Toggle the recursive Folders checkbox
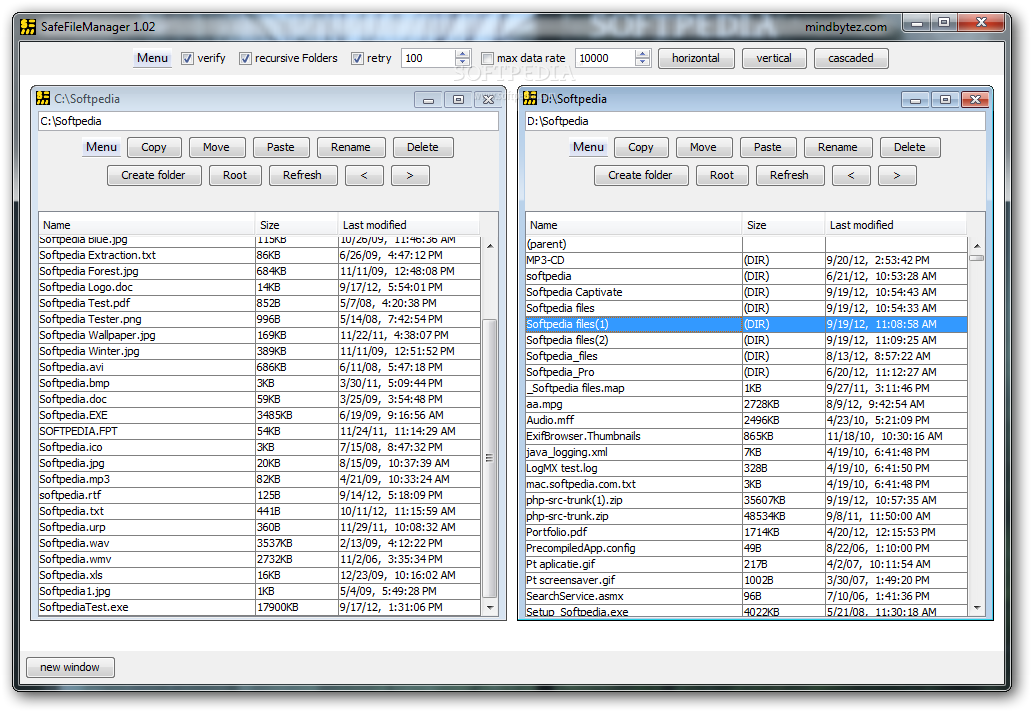The height and width of the screenshot is (712, 1032). (x=245, y=59)
